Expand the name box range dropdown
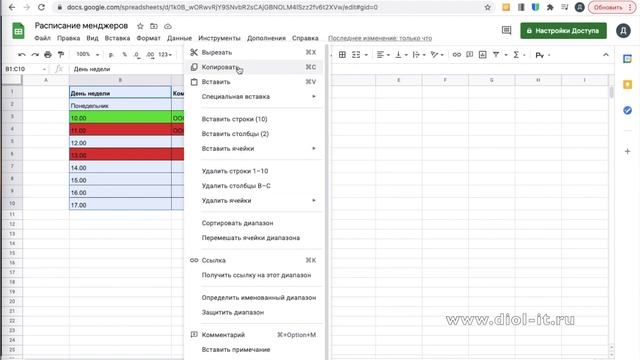The height and width of the screenshot is (360, 640). (44, 69)
